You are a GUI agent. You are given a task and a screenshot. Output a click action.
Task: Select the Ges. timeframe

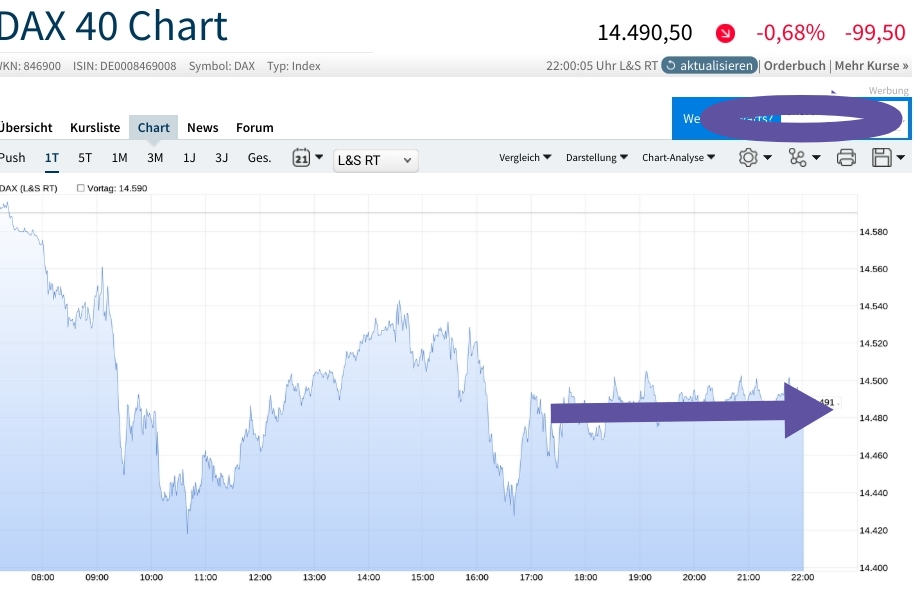click(258, 157)
